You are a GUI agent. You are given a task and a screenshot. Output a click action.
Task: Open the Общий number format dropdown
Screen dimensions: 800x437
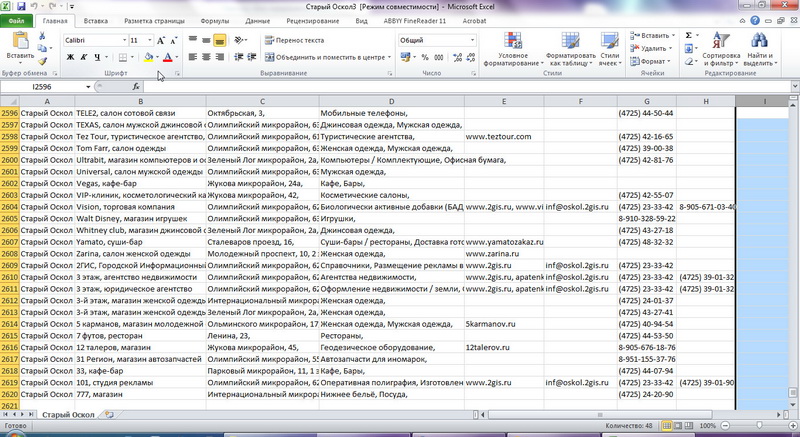point(472,40)
